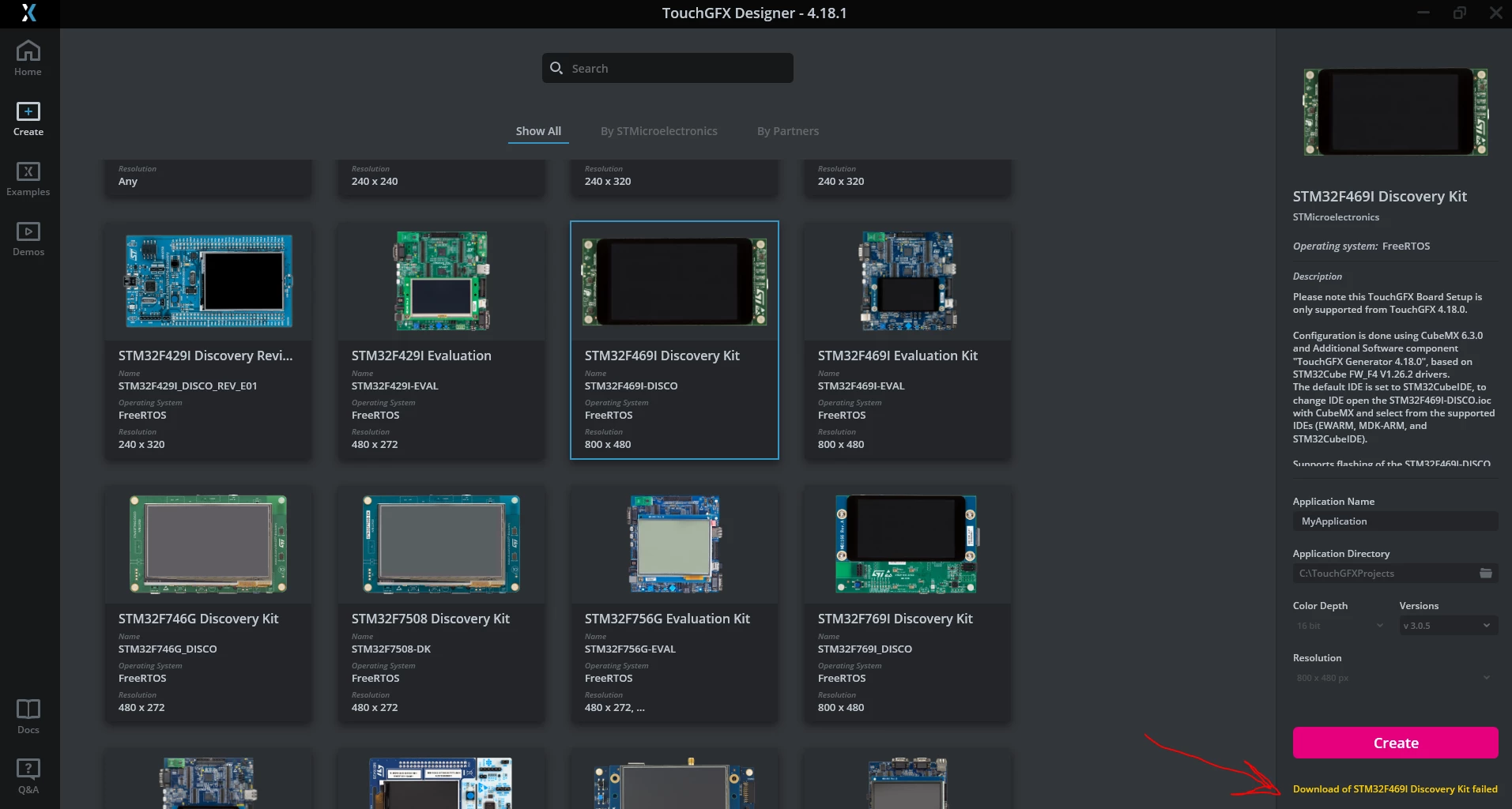Click the 'STM32F769I Discovery Kit' card title
This screenshot has height=809, width=1512.
pos(896,619)
